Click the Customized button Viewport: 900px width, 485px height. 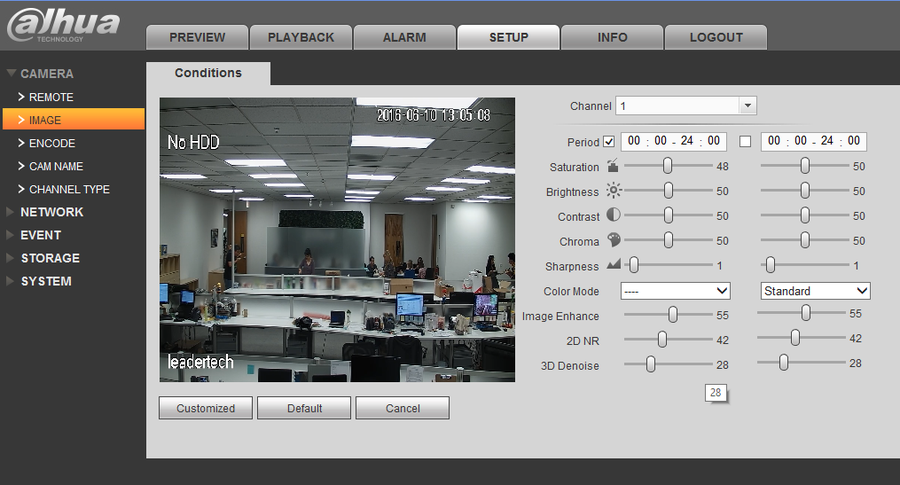click(206, 408)
